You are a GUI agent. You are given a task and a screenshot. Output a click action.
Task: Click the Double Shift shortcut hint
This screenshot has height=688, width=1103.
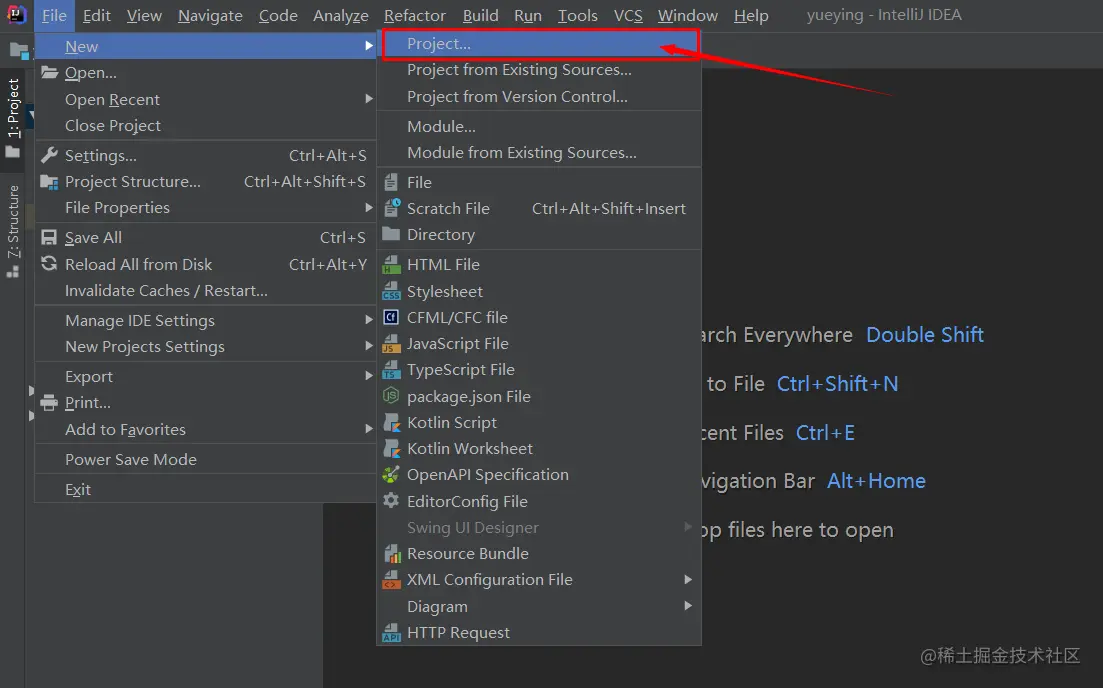point(924,334)
